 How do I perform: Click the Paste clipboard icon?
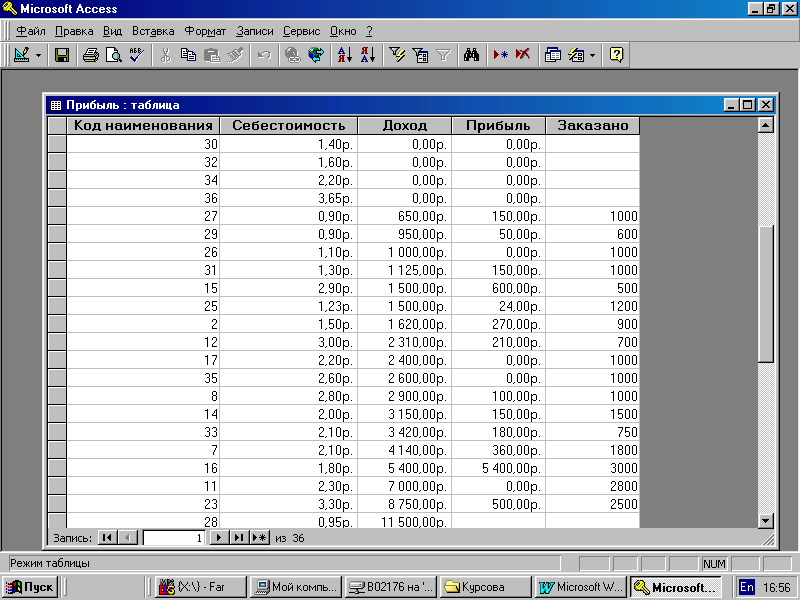click(x=212, y=55)
